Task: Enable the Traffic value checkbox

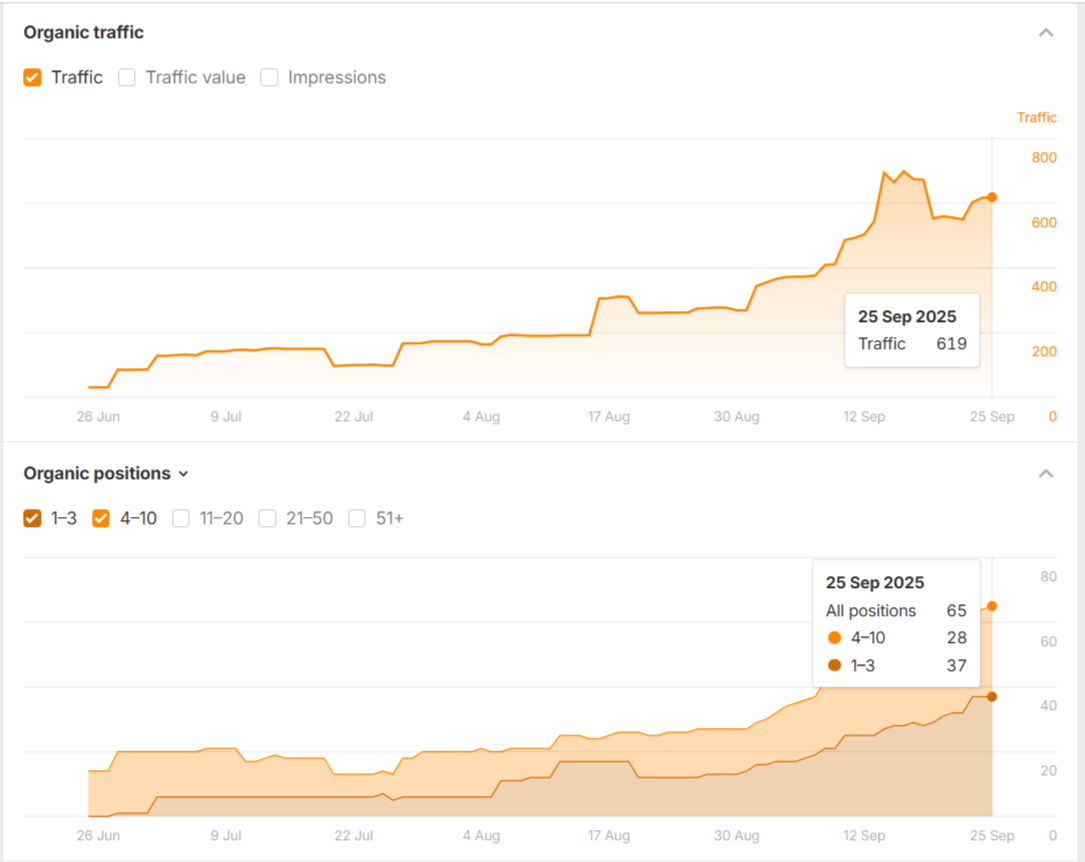Action: (x=127, y=78)
